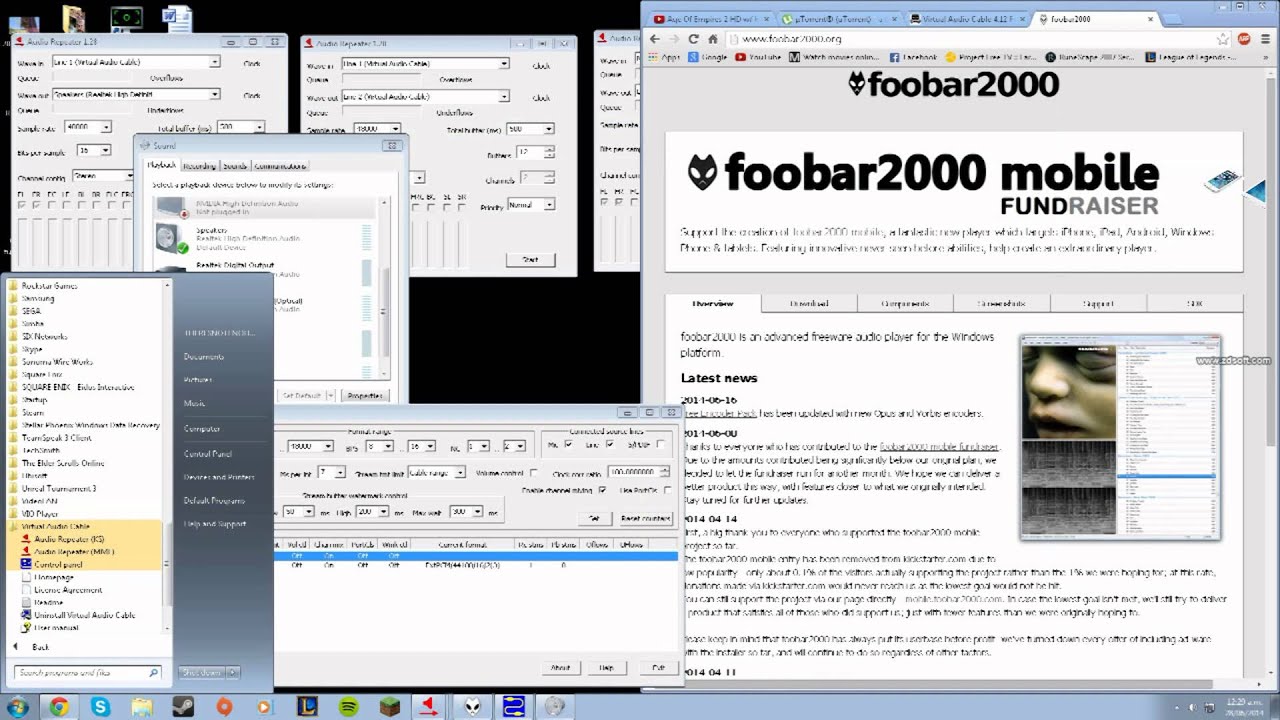The height and width of the screenshot is (720, 1280).
Task: Select the Speakers playback device
Action: [266, 237]
